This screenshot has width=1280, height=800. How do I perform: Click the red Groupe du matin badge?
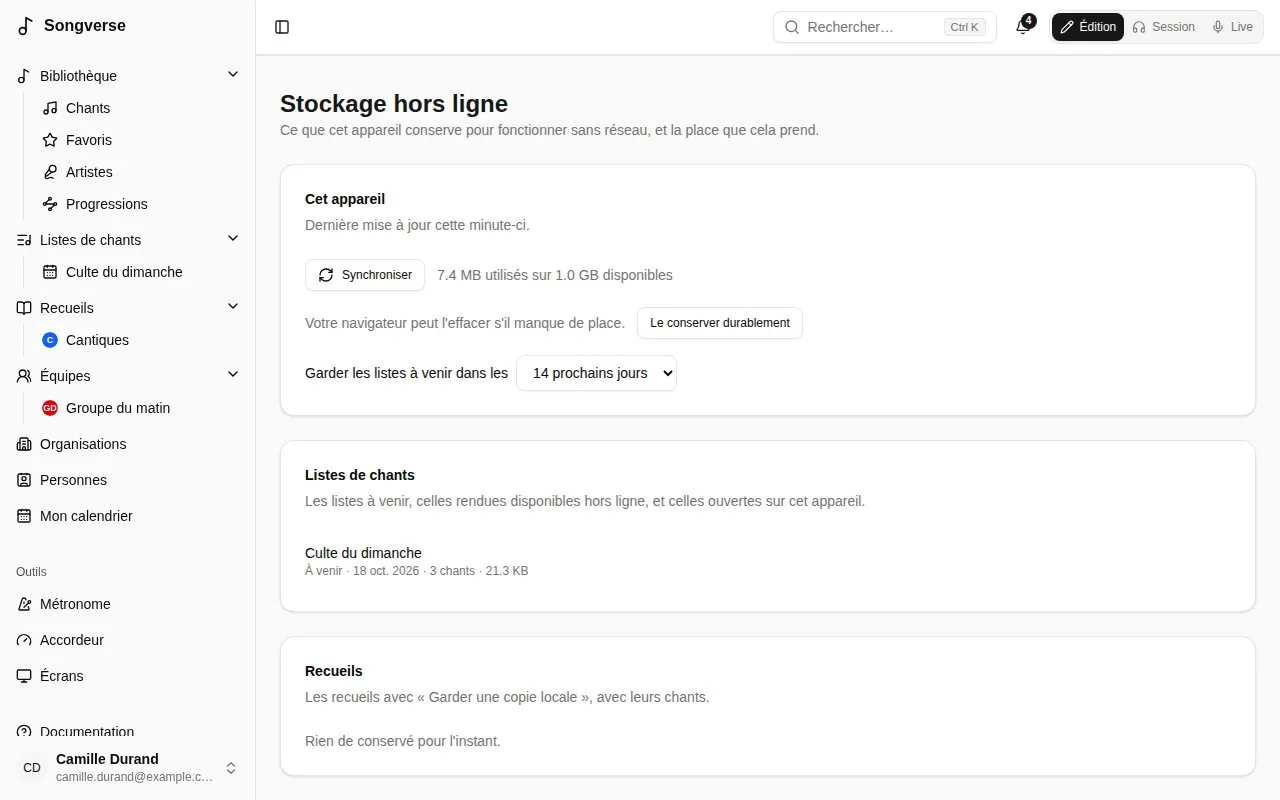click(50, 408)
